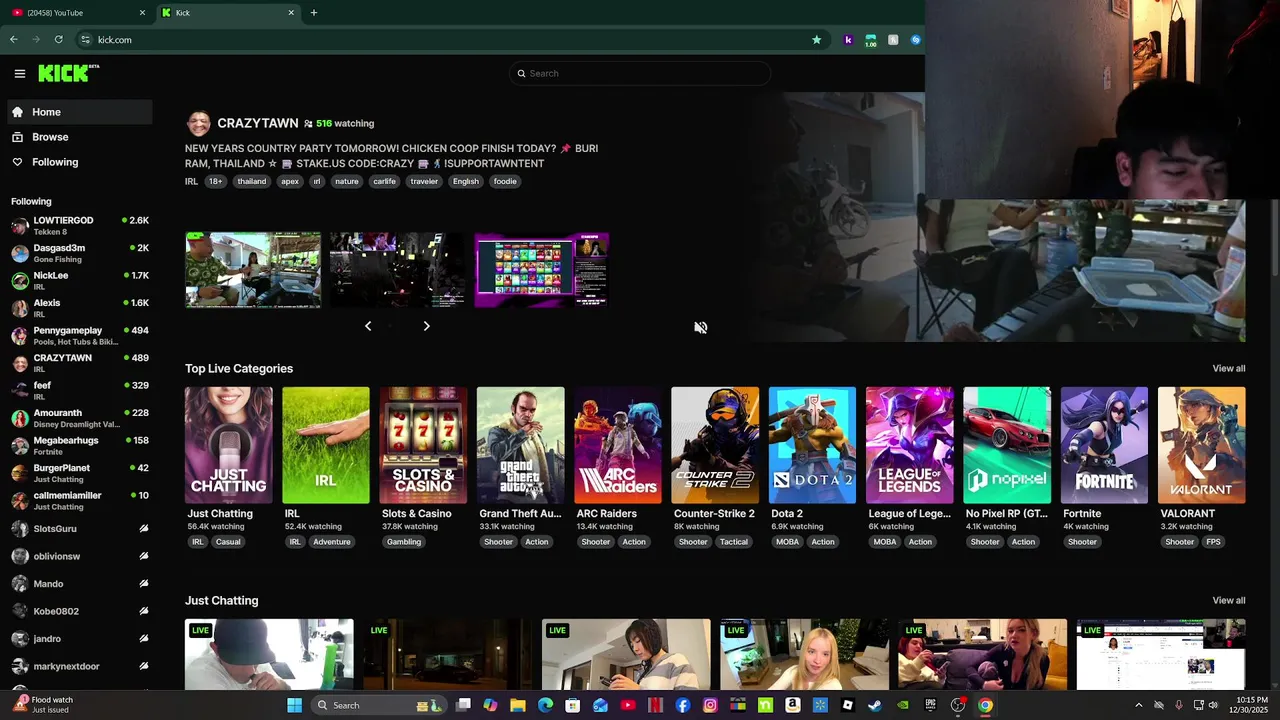1280x720 pixels.
Task: Open Epic Games launcher from taskbar
Action: [x=930, y=705]
